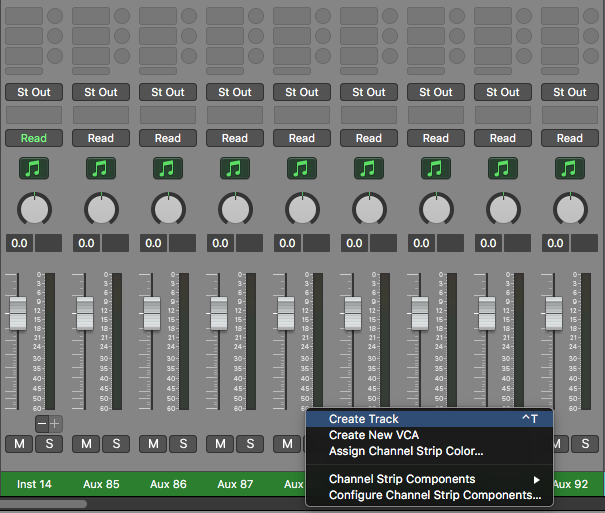Open the instrument icon on Aux 87

pos(235,169)
